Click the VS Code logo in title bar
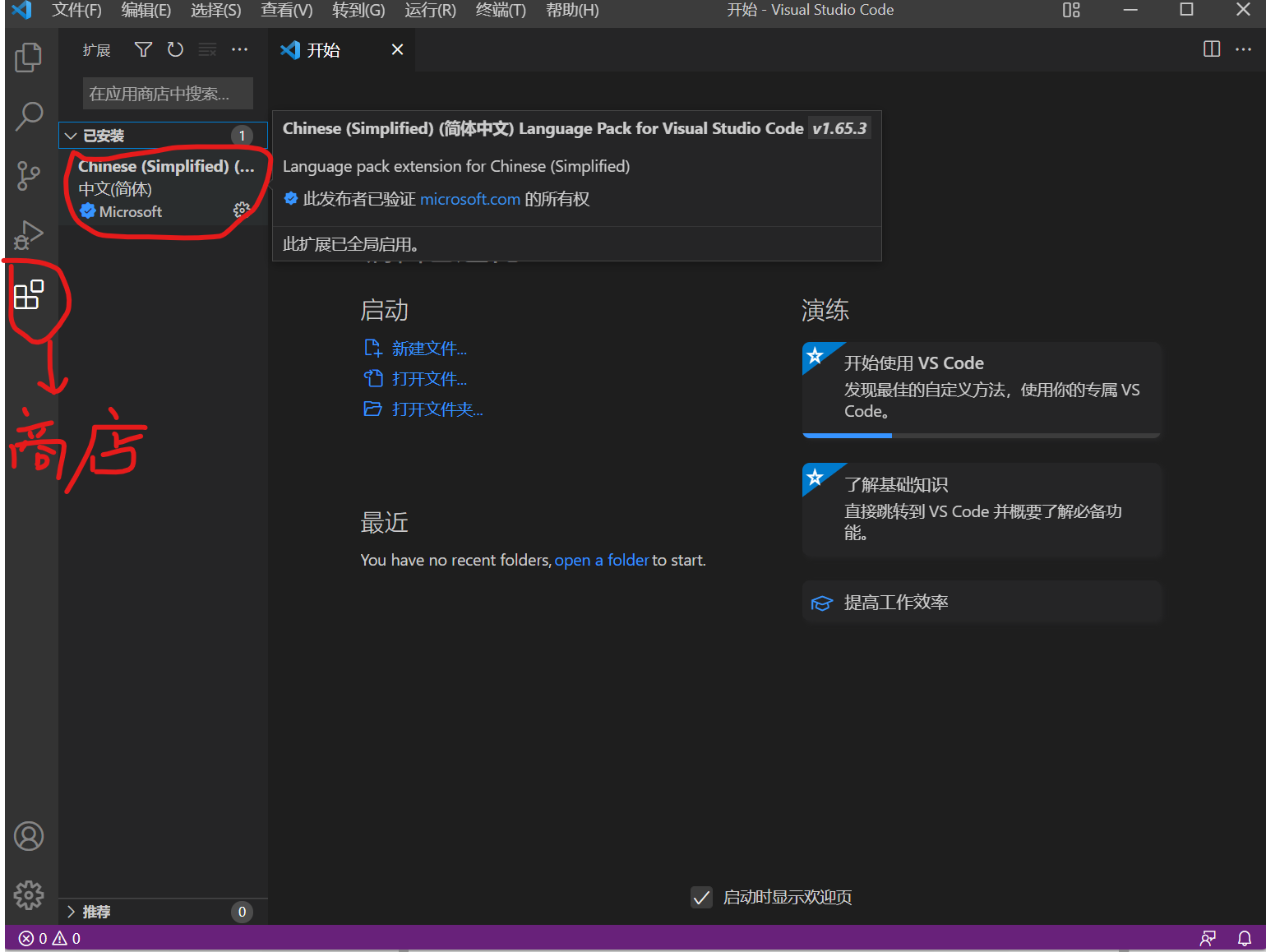 click(x=21, y=10)
